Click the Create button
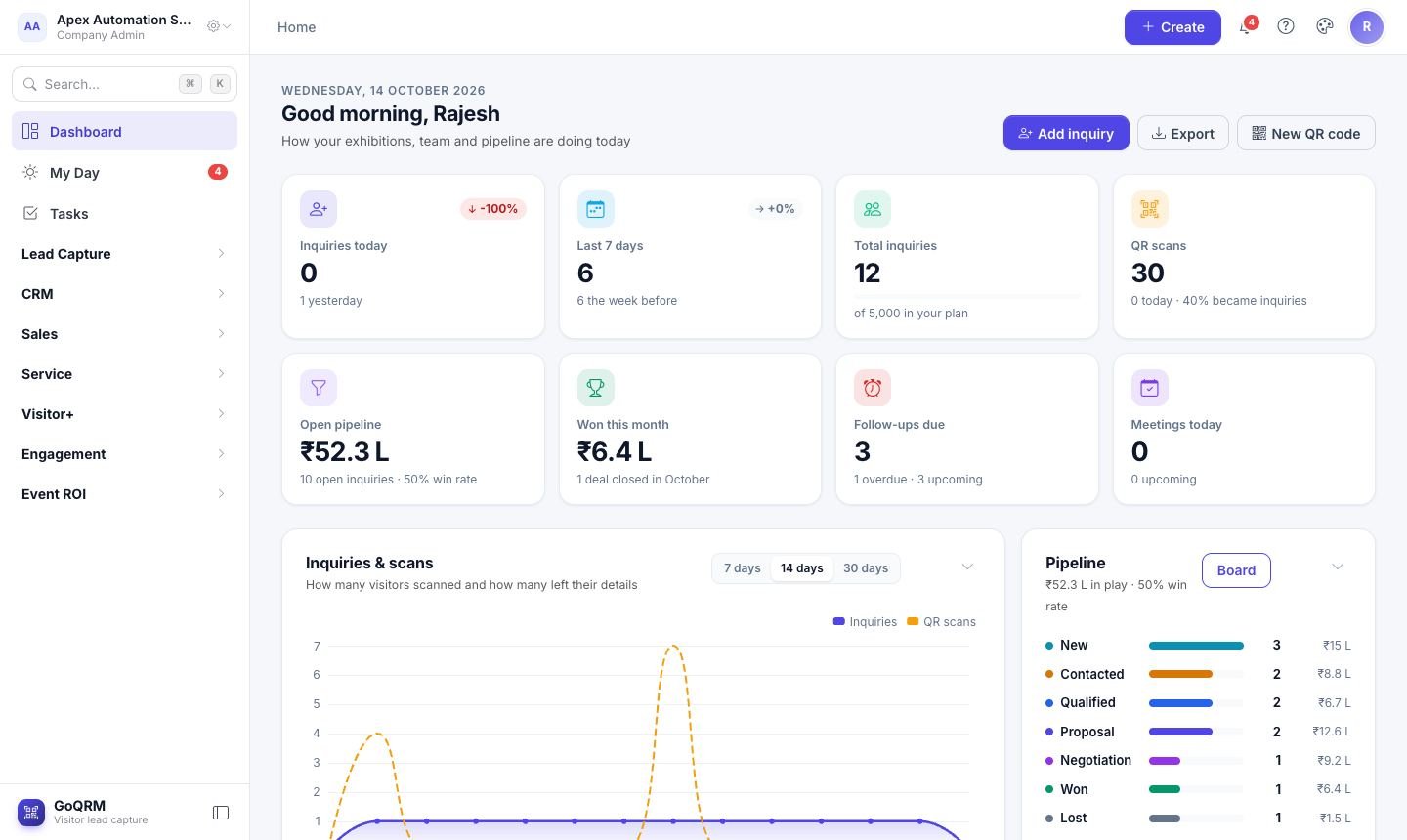The image size is (1407, 840). (x=1172, y=27)
